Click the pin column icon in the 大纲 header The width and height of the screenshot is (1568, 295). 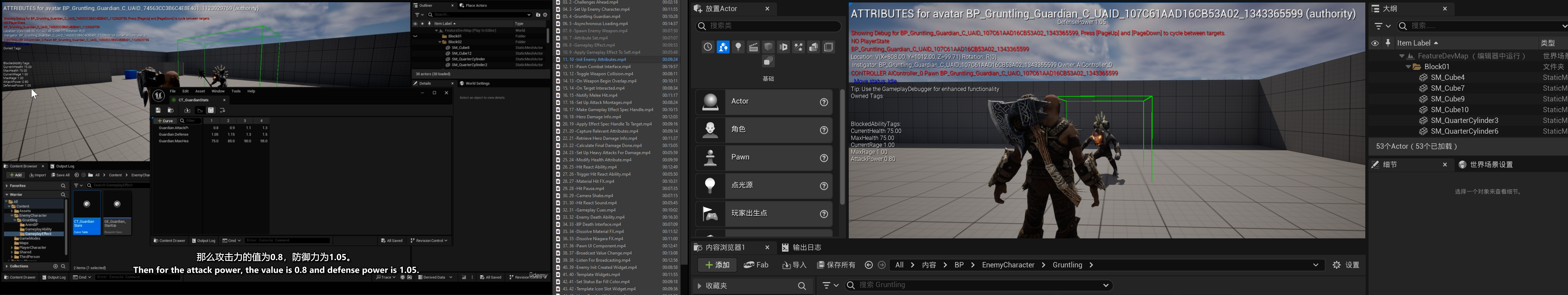coord(1388,43)
